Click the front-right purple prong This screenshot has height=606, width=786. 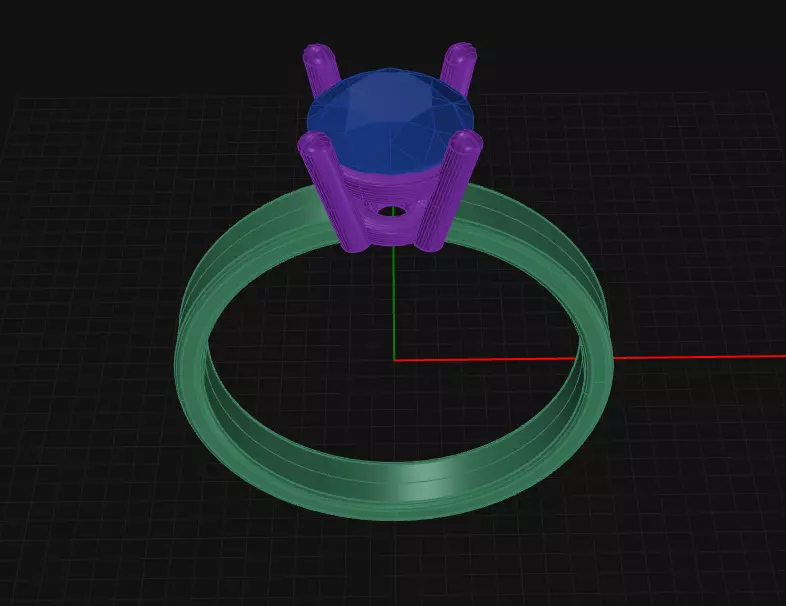[449, 190]
